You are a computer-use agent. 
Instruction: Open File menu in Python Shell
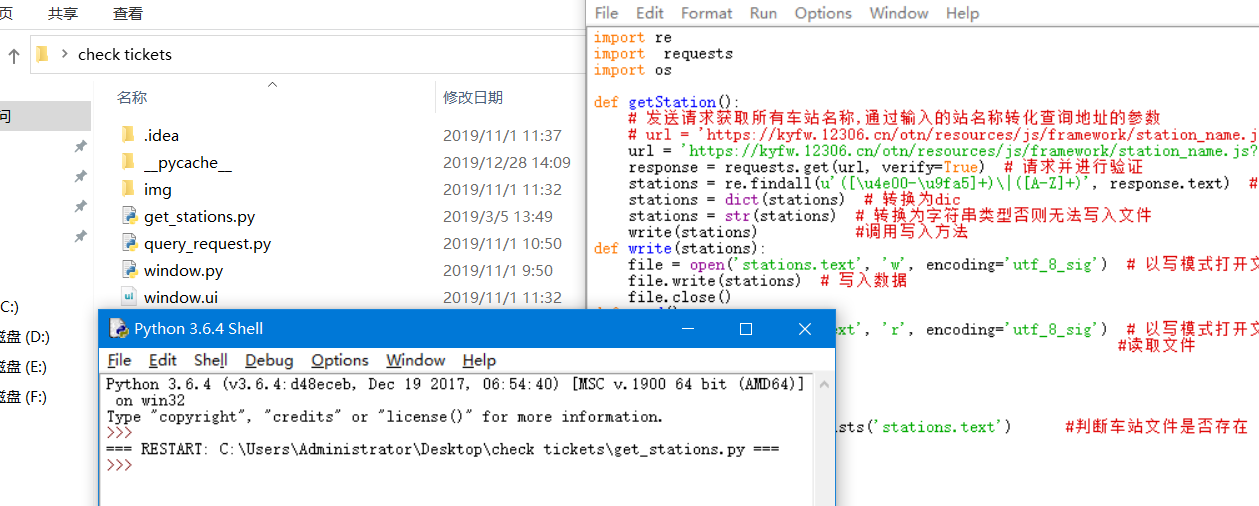(x=119, y=360)
